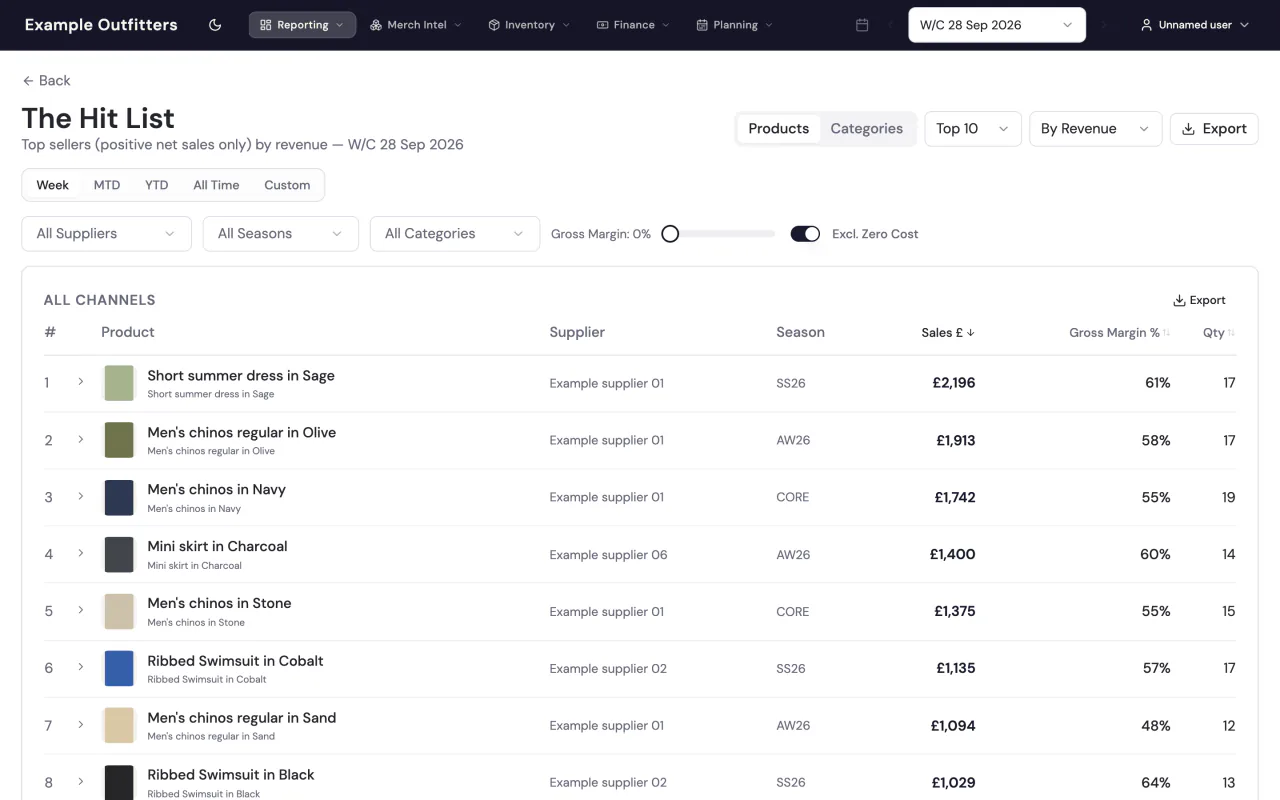
Task: Go to next week arrow
Action: [x=1104, y=25]
